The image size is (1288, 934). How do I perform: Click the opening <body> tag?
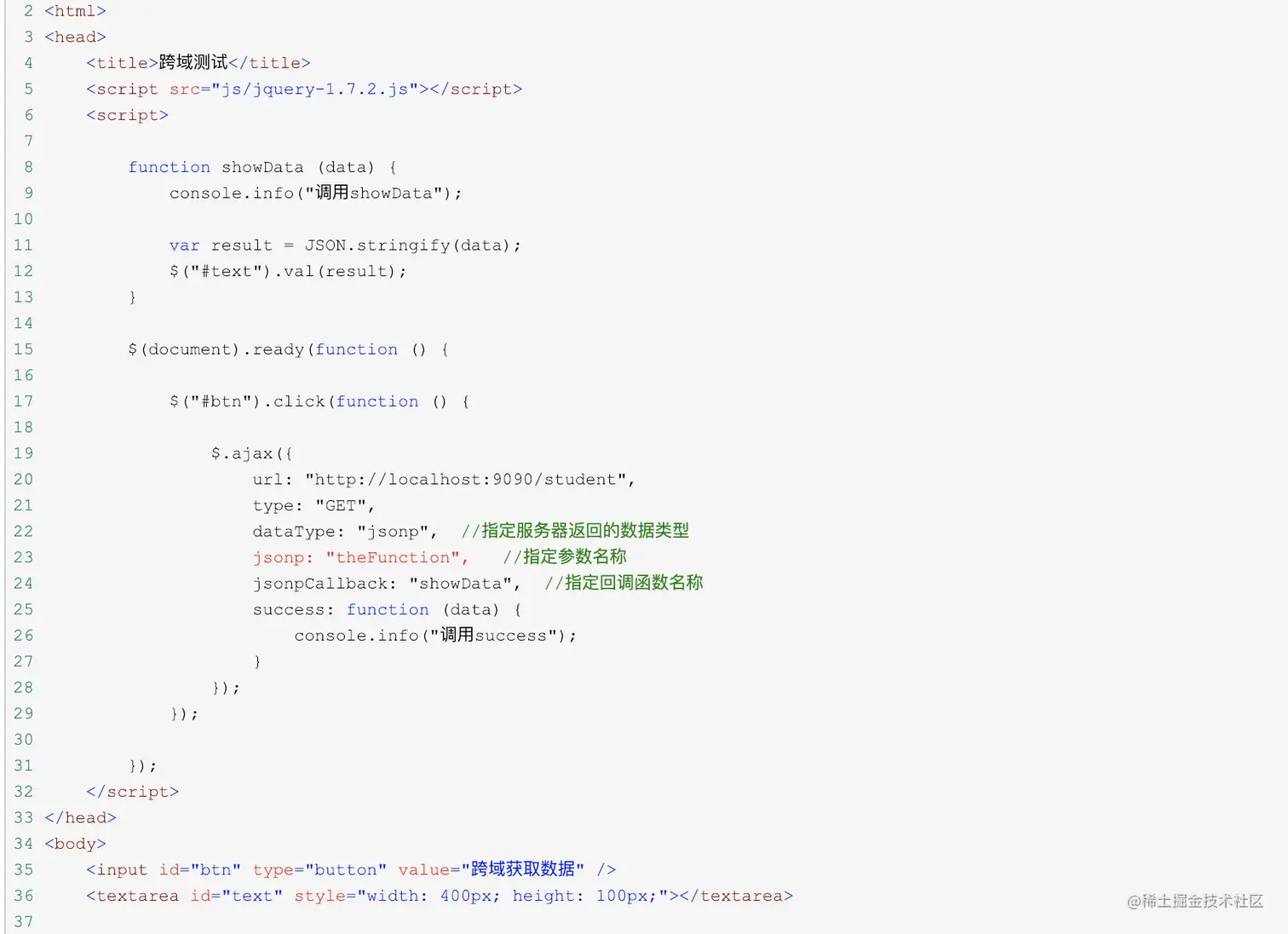[75, 844]
